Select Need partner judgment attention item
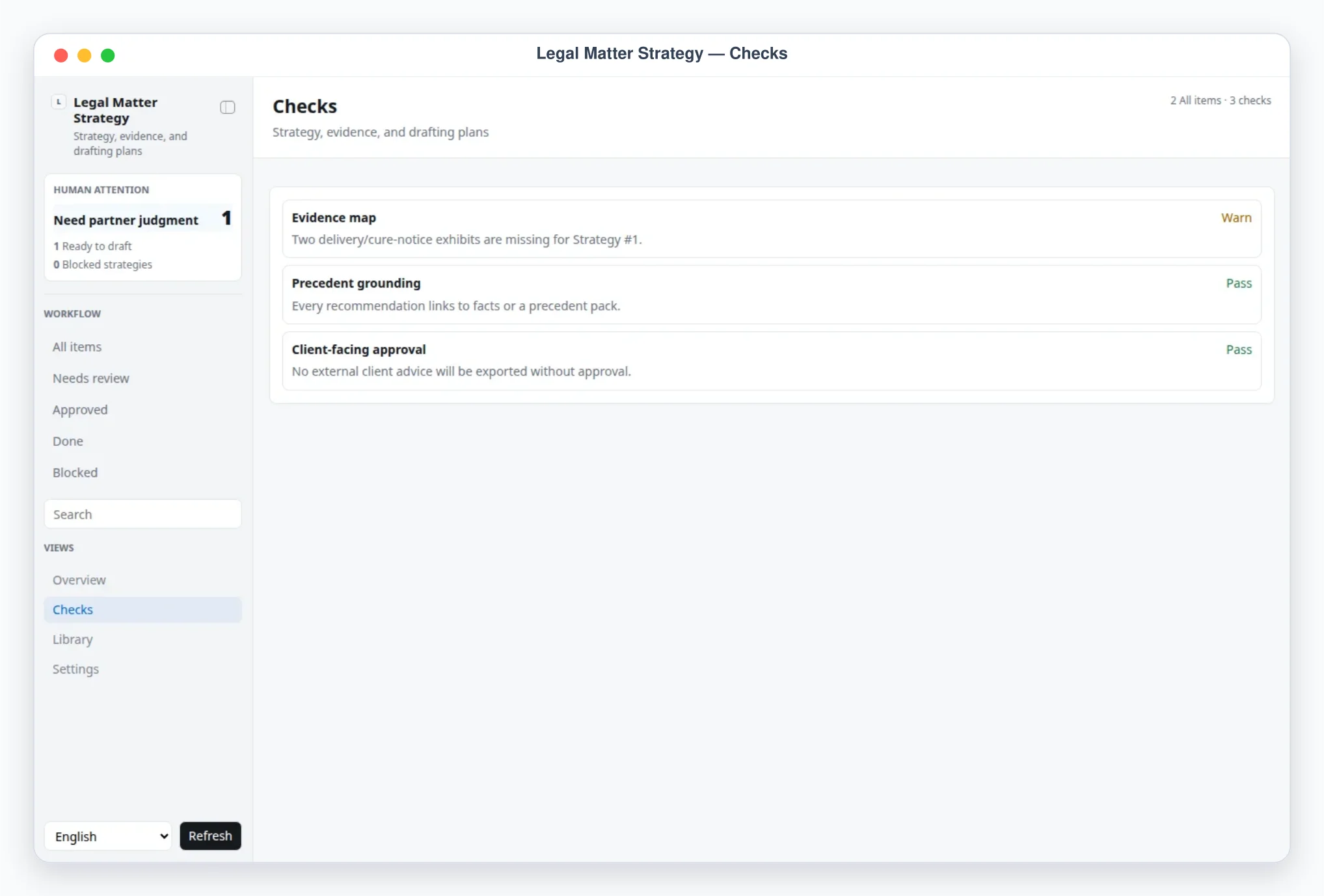This screenshot has width=1324, height=896. click(142, 219)
